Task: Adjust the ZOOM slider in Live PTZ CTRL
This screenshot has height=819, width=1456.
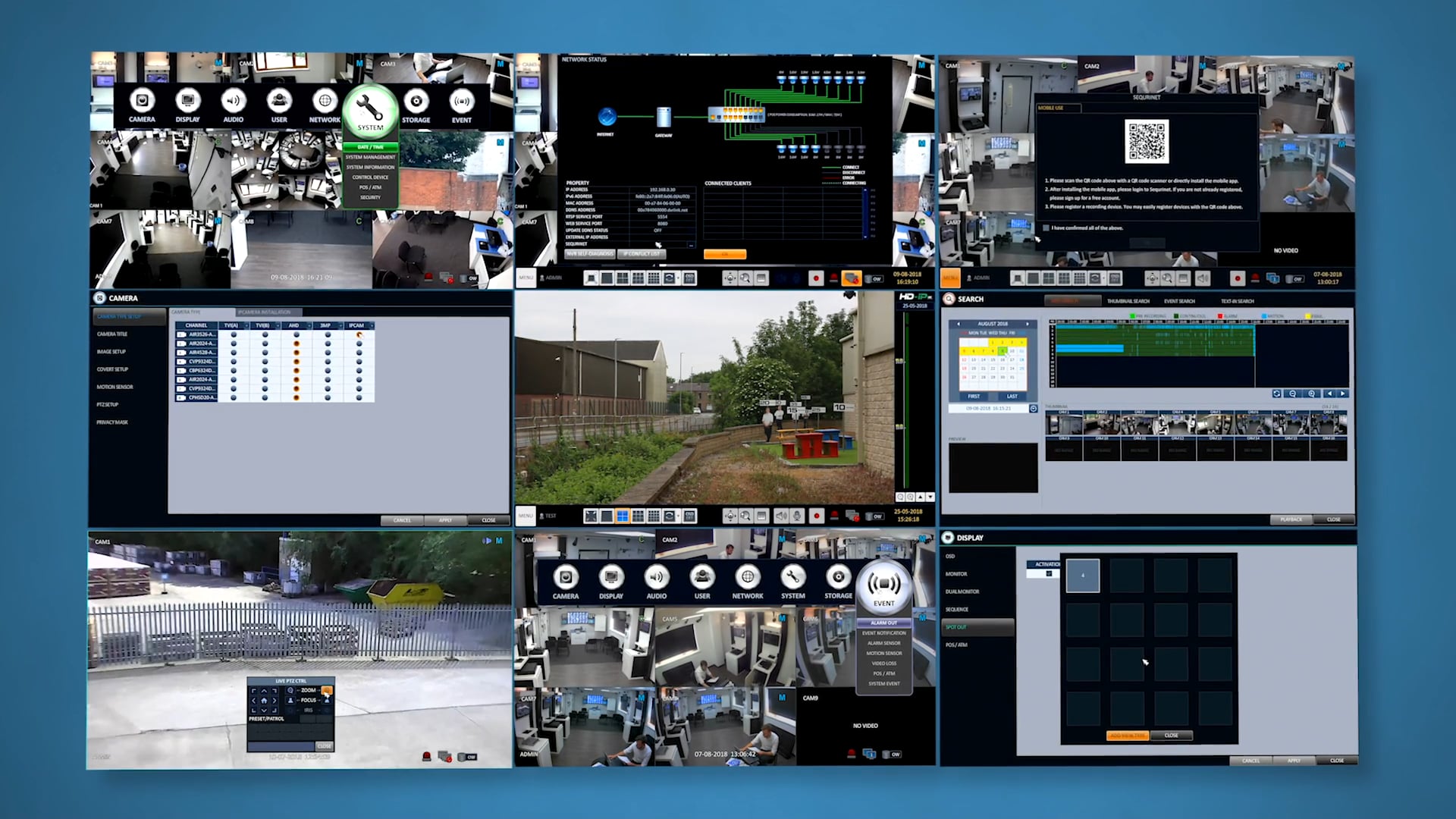Action: pos(327,690)
